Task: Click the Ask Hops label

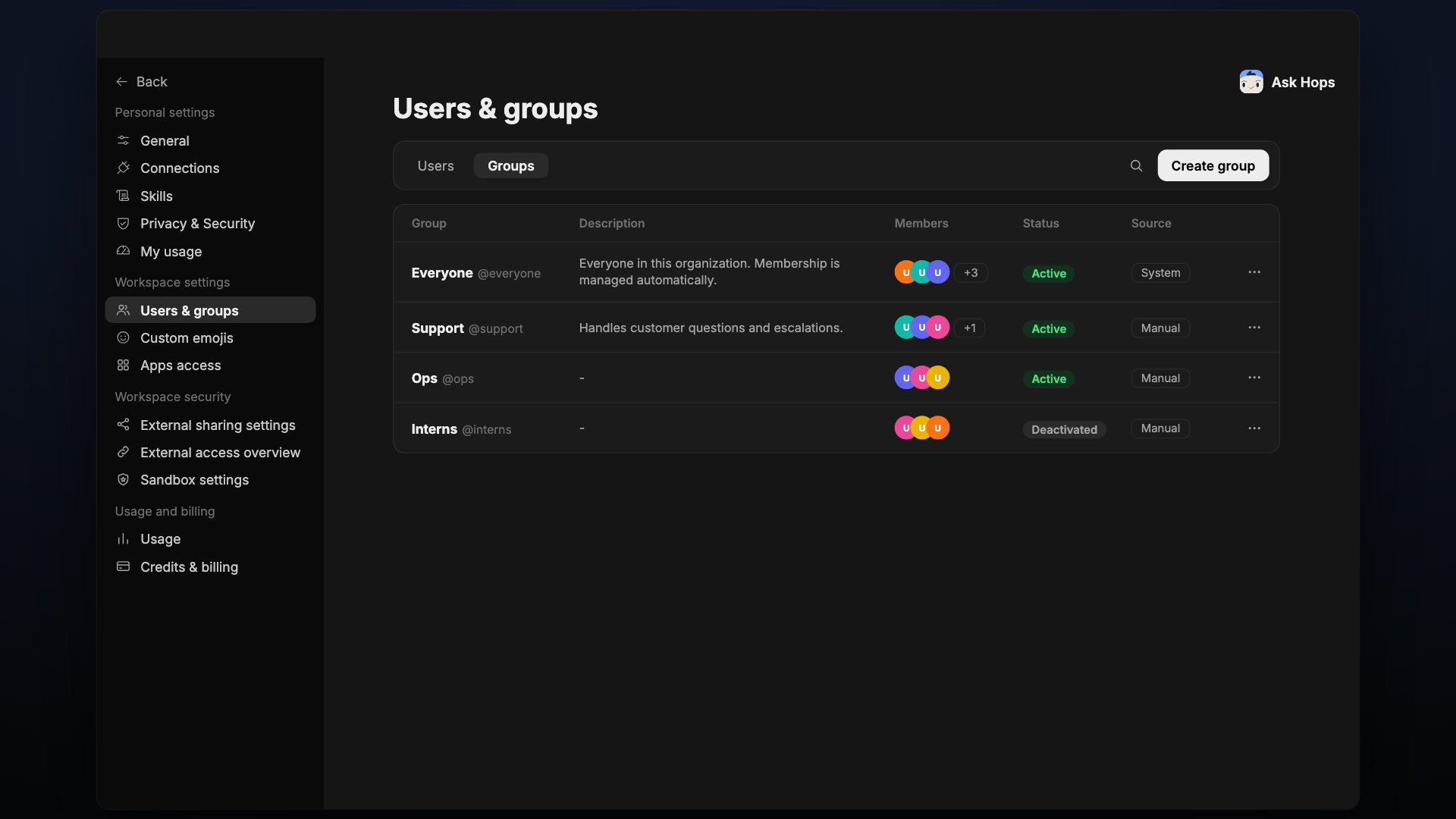Action: (1303, 82)
